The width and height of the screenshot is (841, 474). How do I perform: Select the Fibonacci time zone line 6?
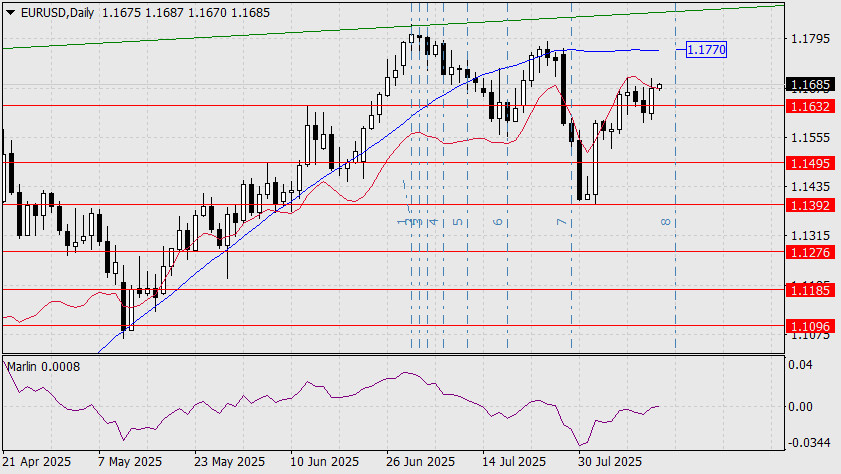[507, 177]
